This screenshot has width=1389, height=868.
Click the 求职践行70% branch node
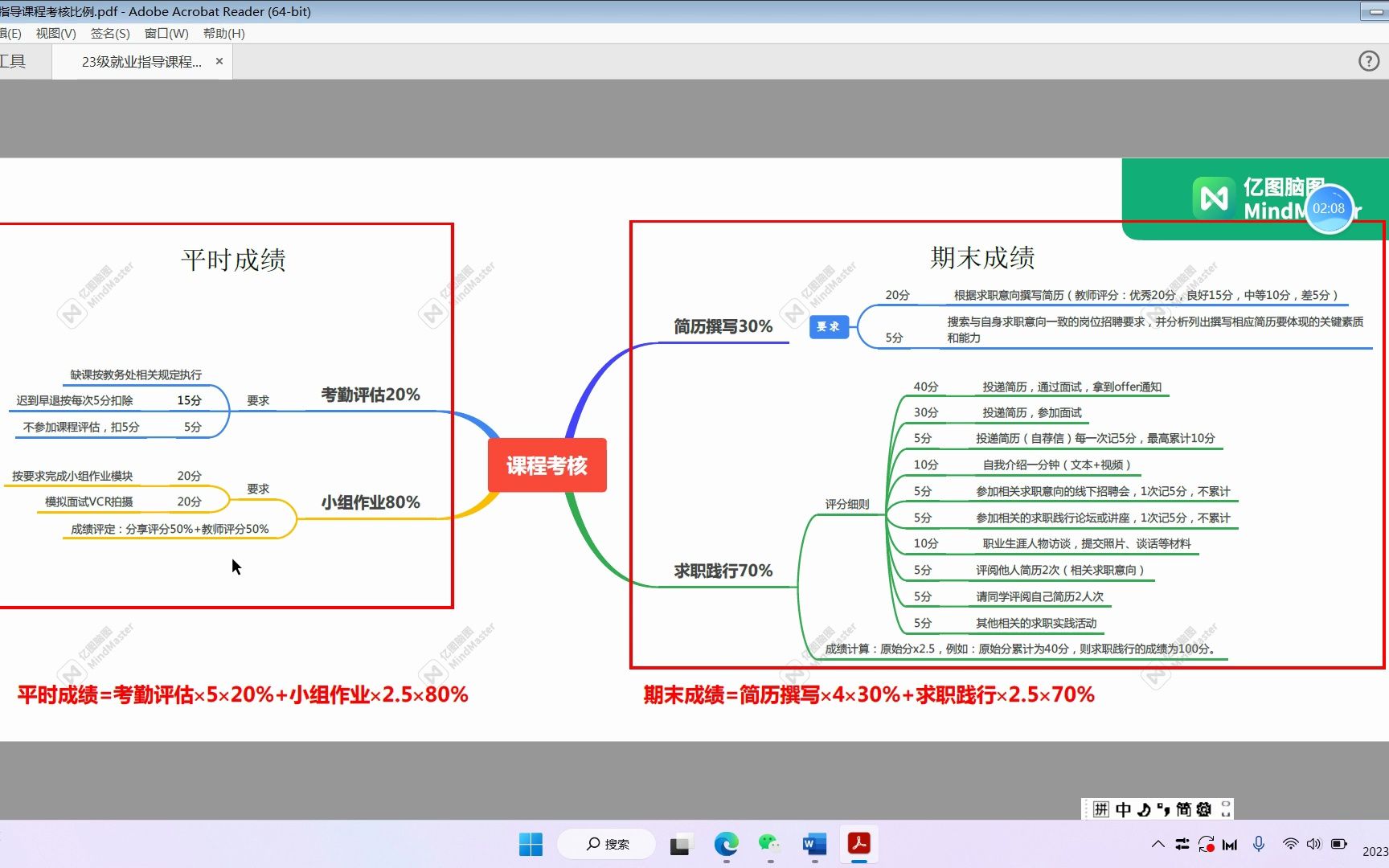pos(723,571)
